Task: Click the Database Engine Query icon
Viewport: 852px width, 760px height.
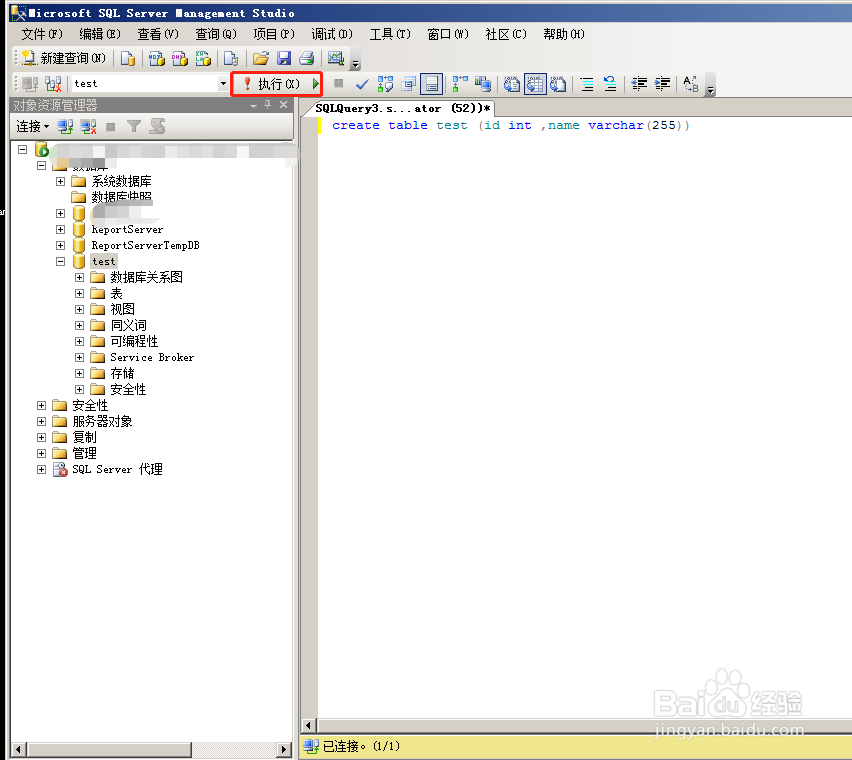Action: (x=128, y=58)
